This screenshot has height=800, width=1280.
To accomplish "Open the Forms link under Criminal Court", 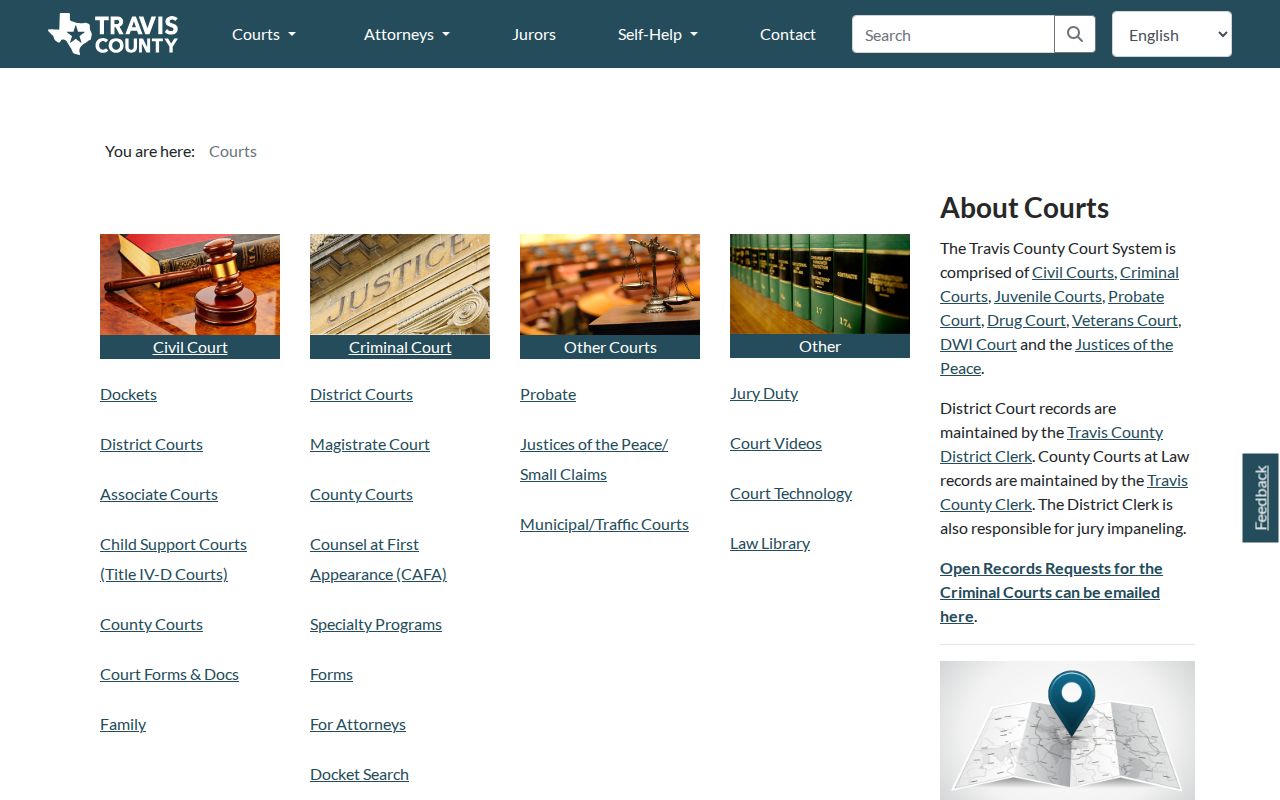I will 331,674.
